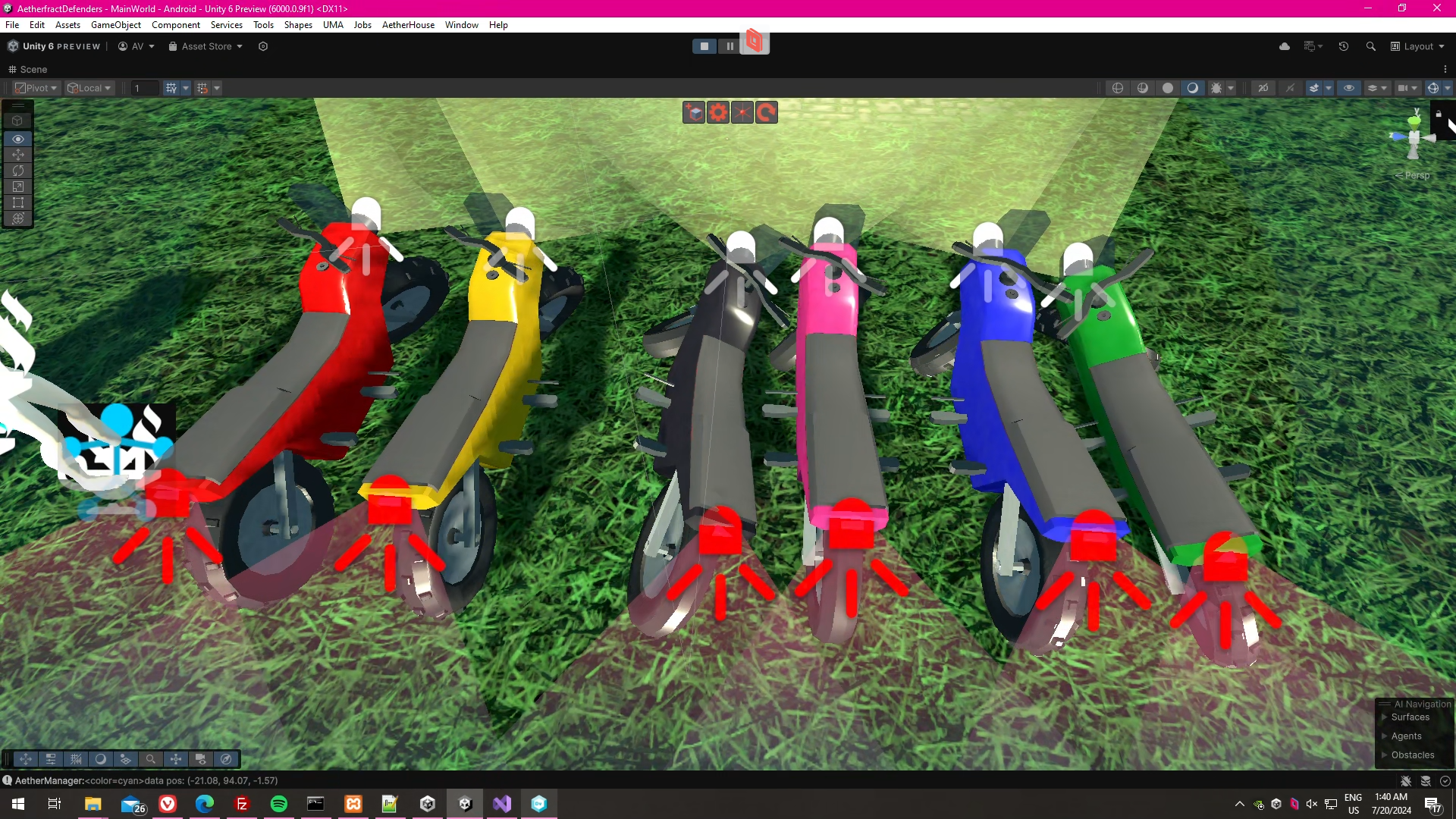Select the Rect transform tool
The image size is (1456, 819).
(x=18, y=202)
